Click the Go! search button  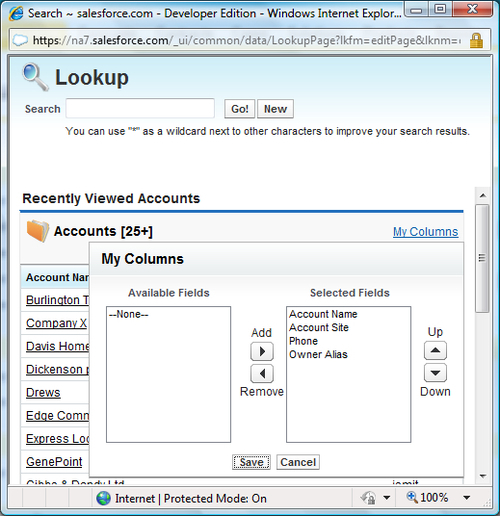point(240,109)
